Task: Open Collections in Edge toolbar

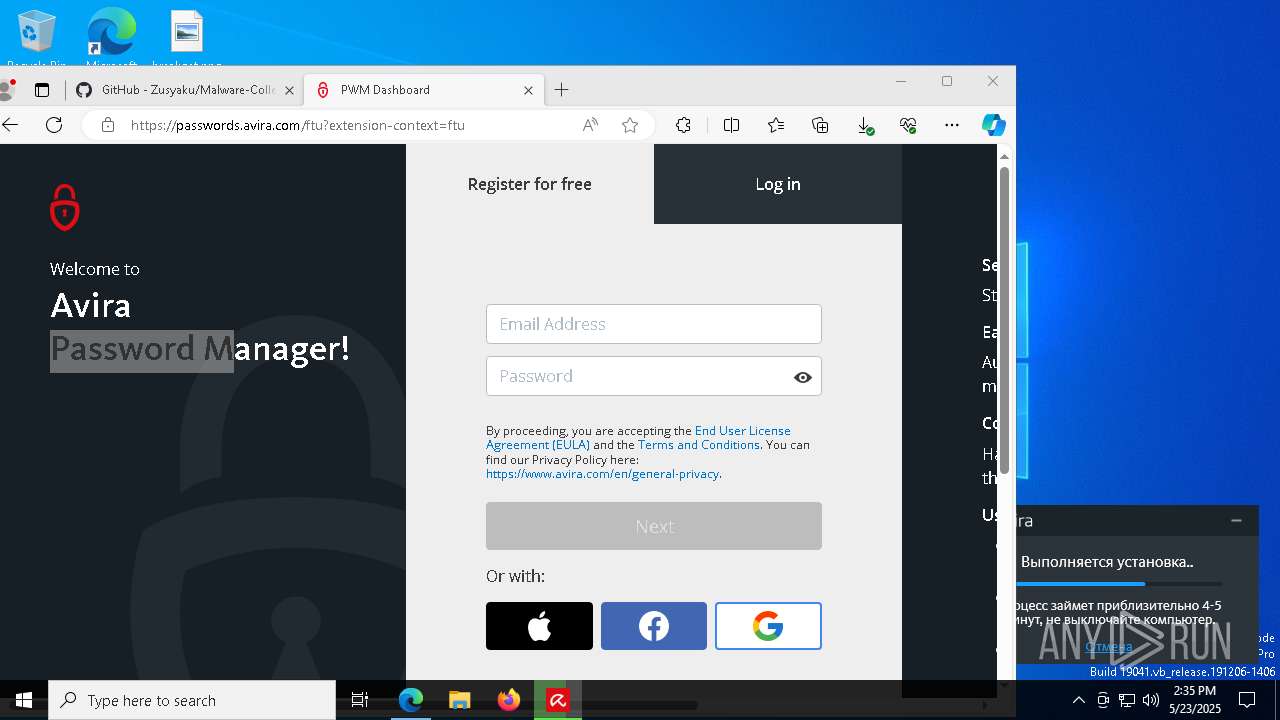Action: point(821,125)
